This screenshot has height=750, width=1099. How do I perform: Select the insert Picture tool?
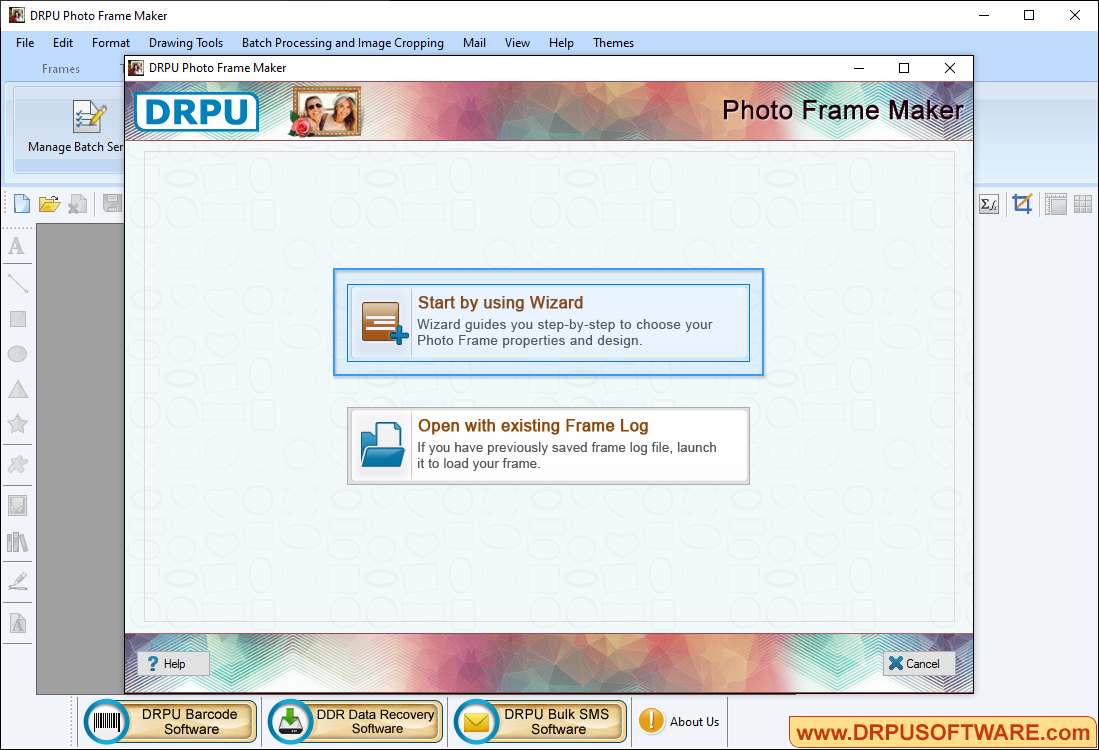pyautogui.click(x=17, y=504)
